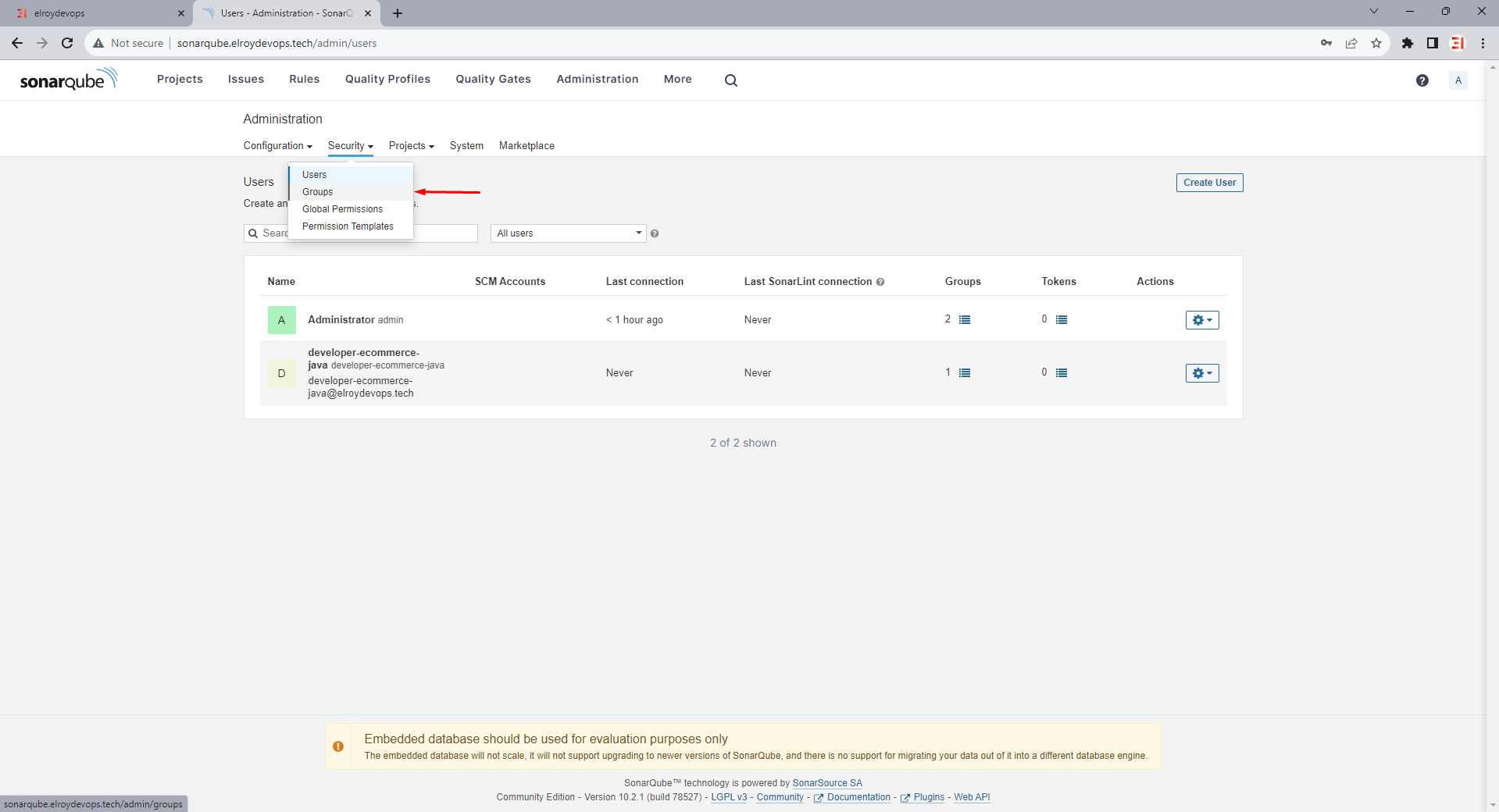Open SonarSource SA link

coord(827,783)
